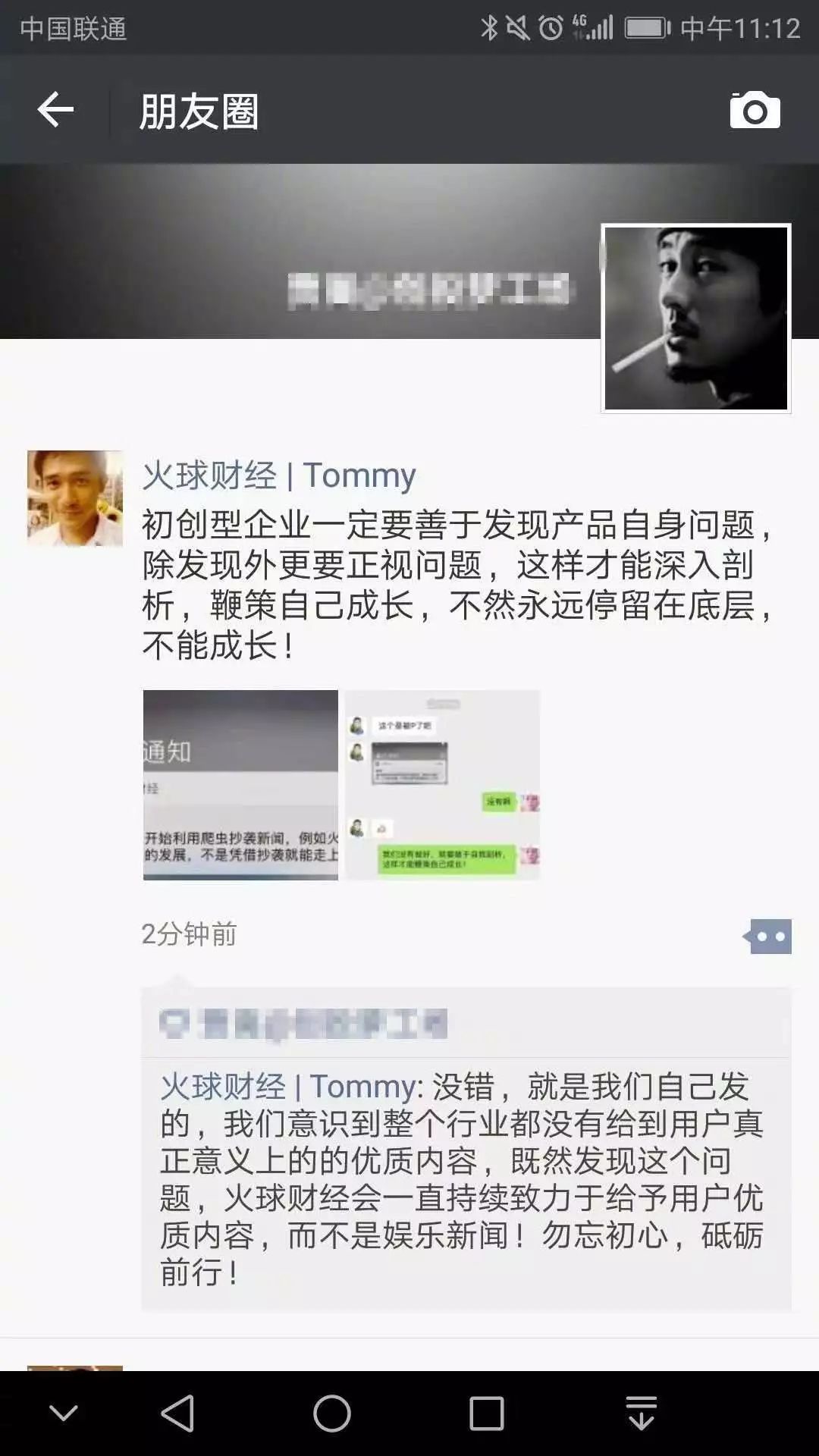
Task: Hide the navigation bar with chevron icon
Action: point(64,1413)
